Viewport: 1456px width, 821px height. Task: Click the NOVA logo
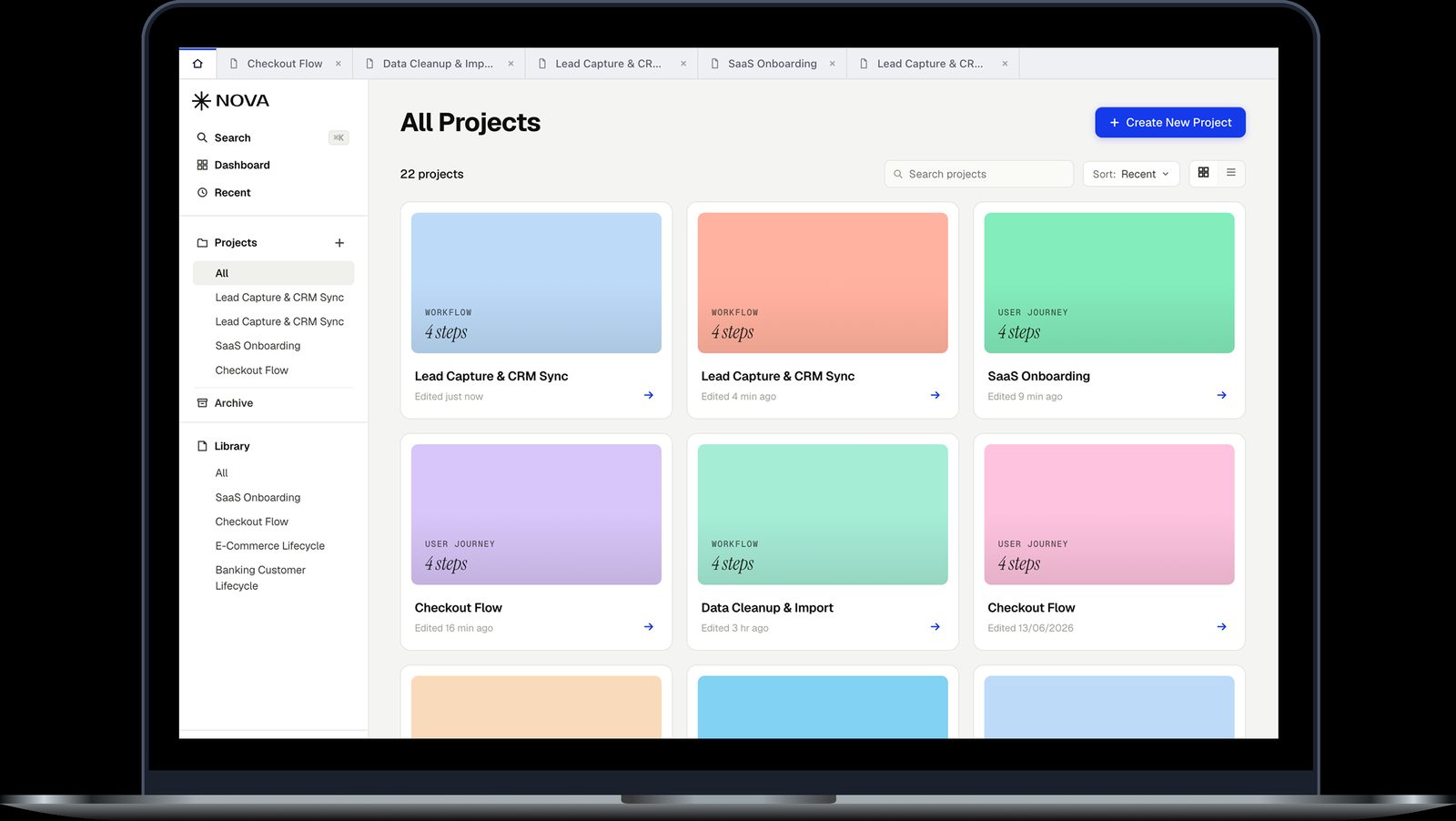coord(230,100)
